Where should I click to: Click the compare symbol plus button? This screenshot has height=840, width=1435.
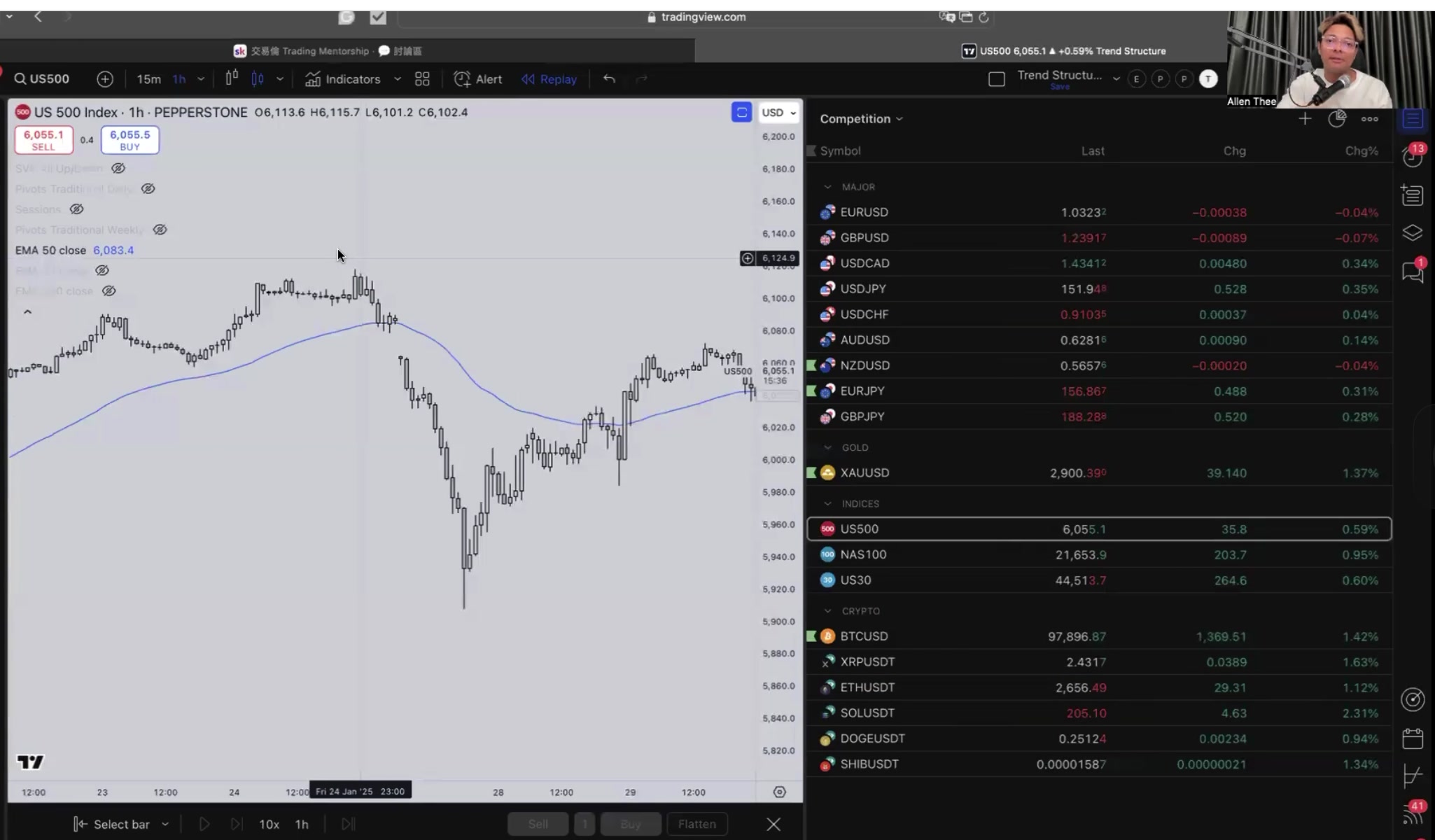click(x=105, y=79)
